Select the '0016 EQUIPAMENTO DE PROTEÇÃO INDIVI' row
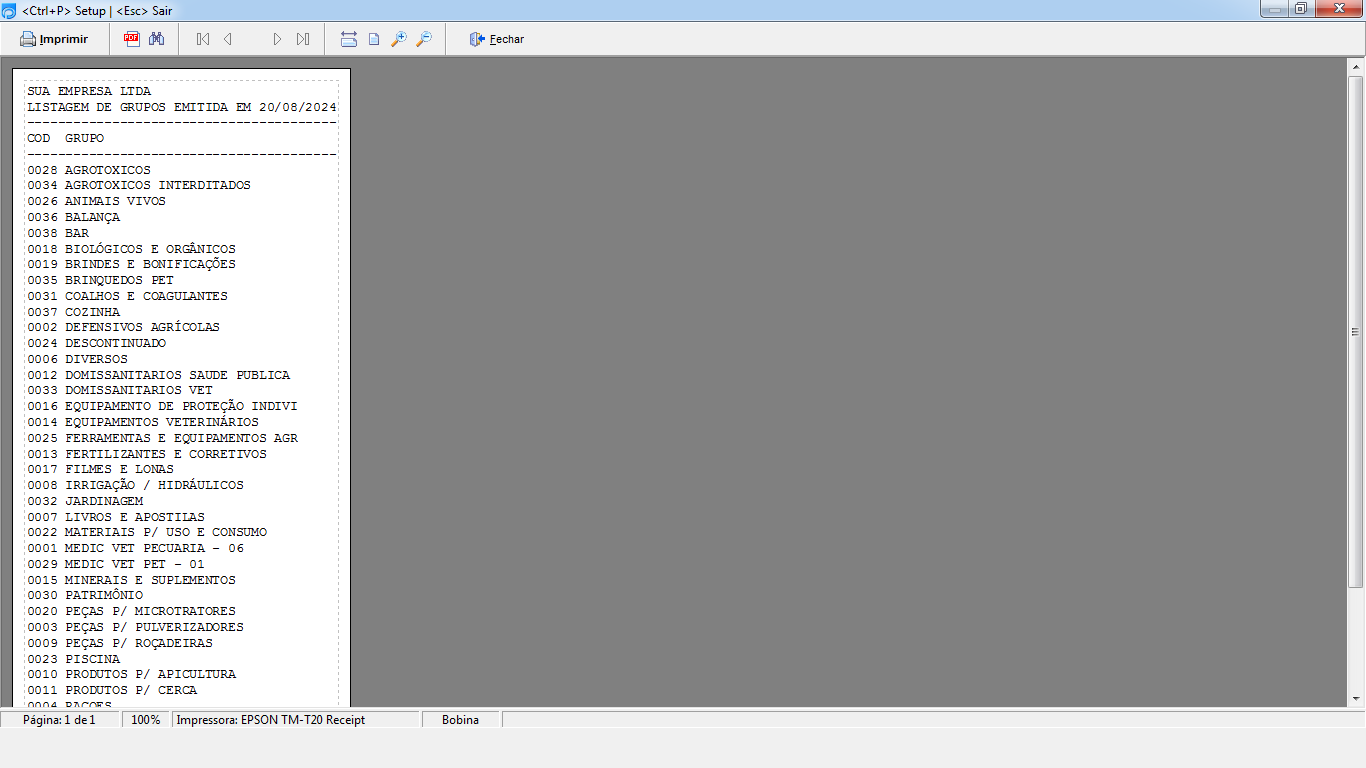 (x=163, y=406)
